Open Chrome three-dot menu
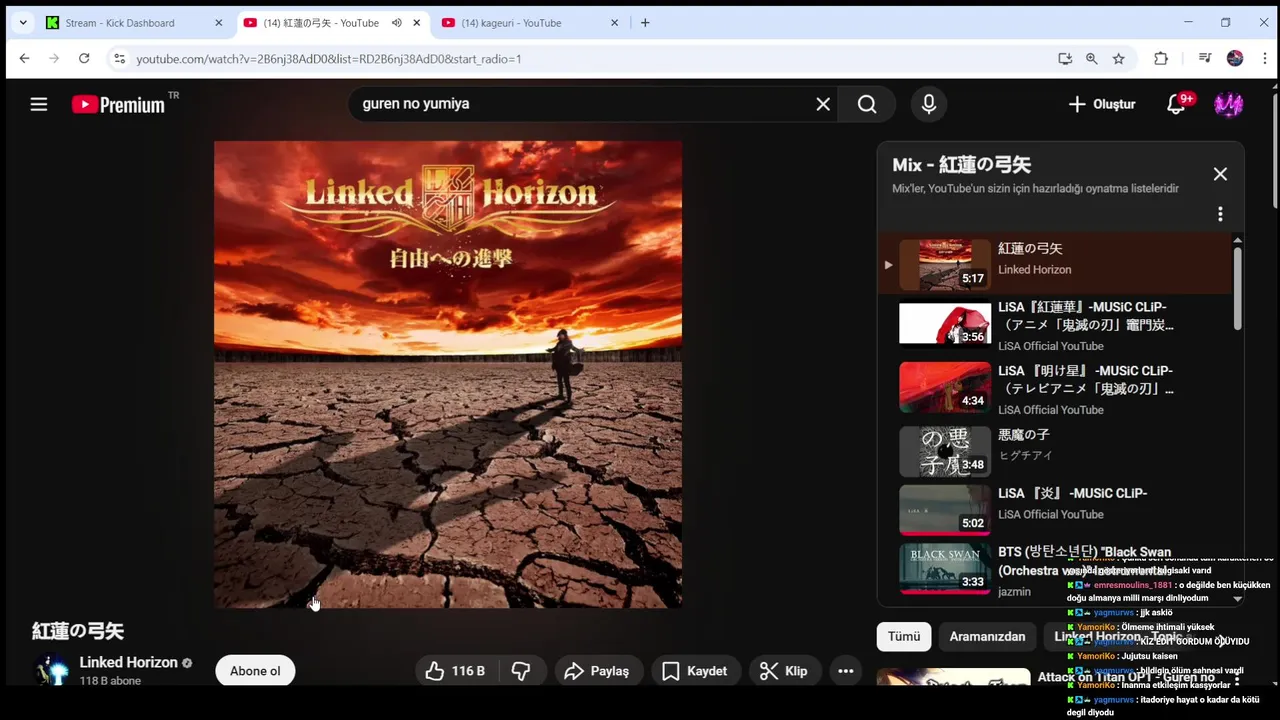 [x=1264, y=59]
